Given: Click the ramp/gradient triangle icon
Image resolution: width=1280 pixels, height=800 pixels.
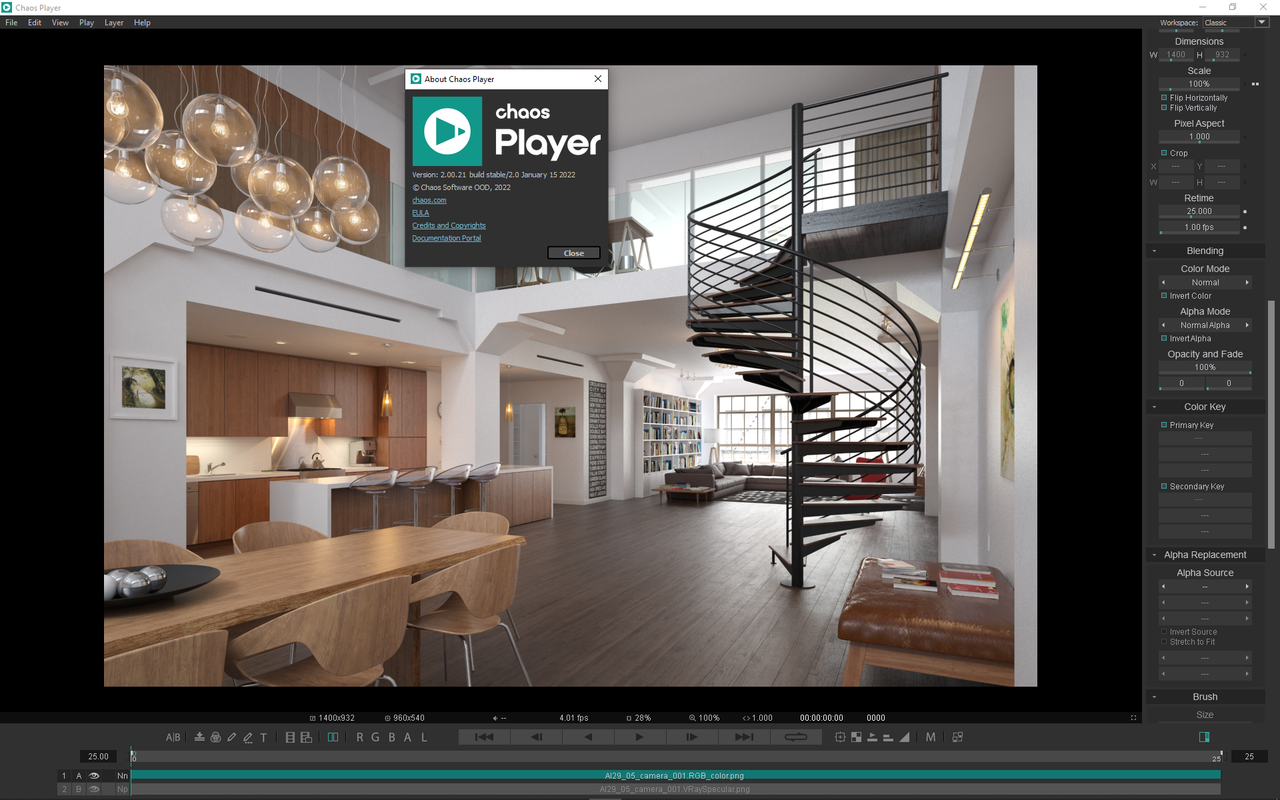Looking at the screenshot, I should click(x=904, y=737).
